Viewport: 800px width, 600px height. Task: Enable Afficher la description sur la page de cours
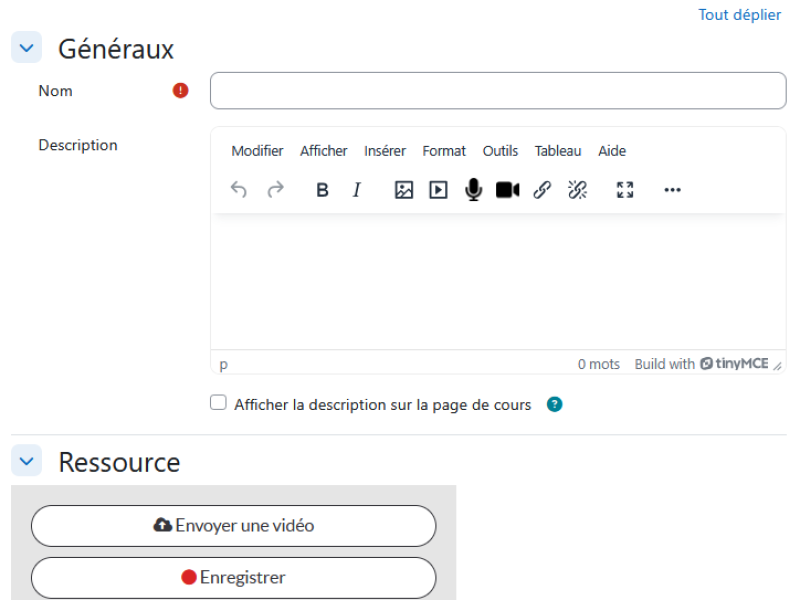(x=218, y=403)
